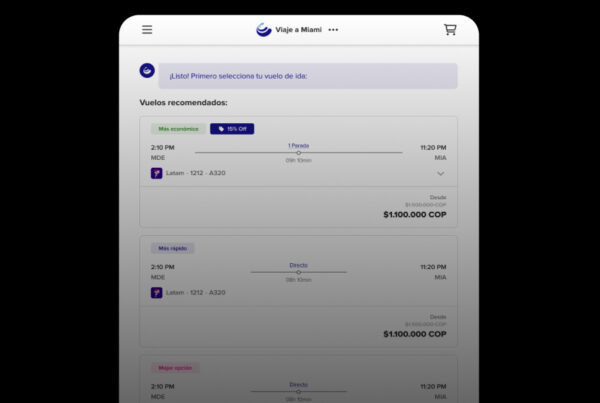600x403 pixels.
Task: Click the Mejor opción tag
Action: pos(175,368)
